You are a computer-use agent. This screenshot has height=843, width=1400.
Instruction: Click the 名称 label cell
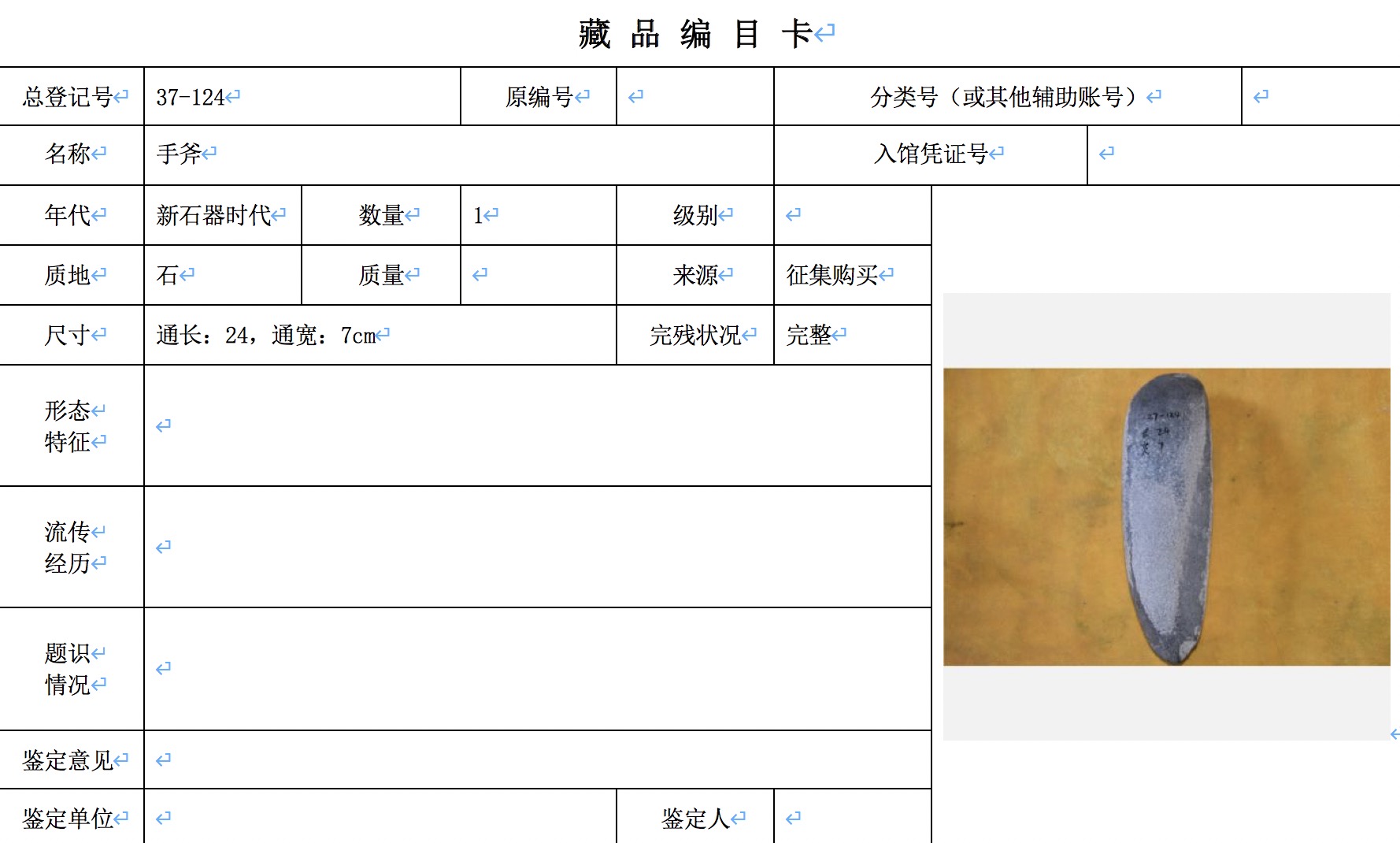point(72,154)
